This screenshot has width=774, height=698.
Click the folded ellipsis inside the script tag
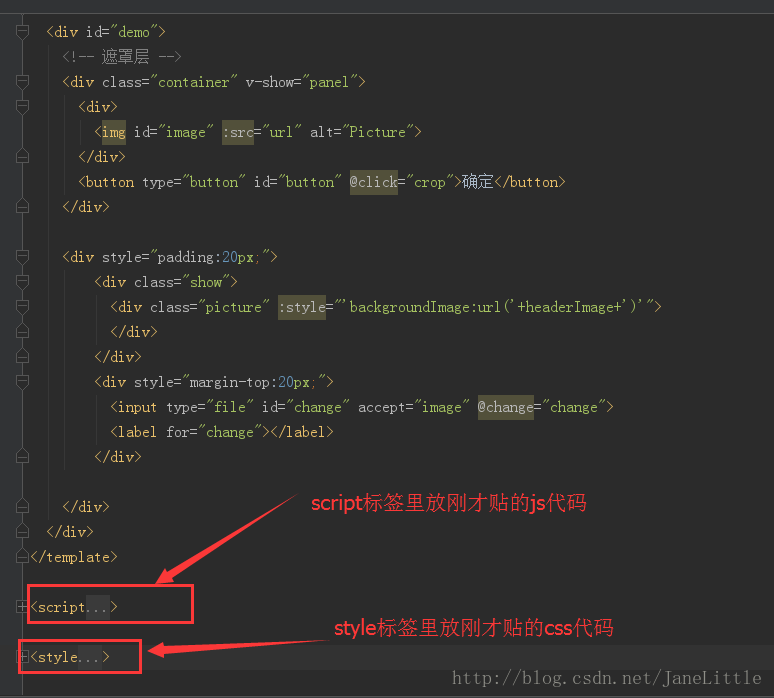click(97, 607)
